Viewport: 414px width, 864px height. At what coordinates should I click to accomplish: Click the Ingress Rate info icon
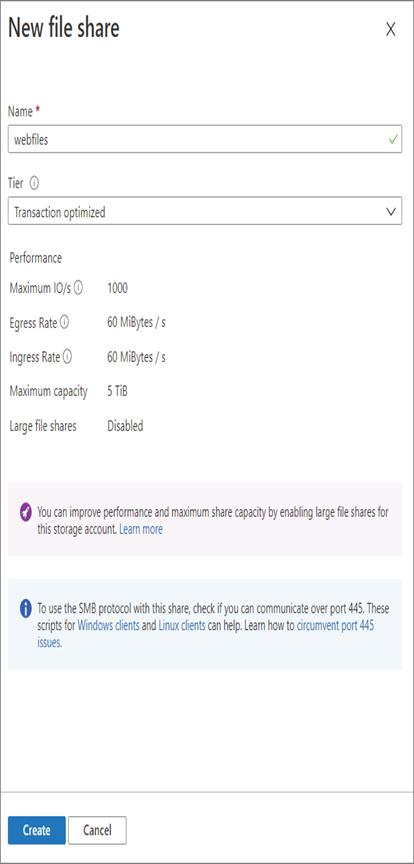[x=67, y=357]
